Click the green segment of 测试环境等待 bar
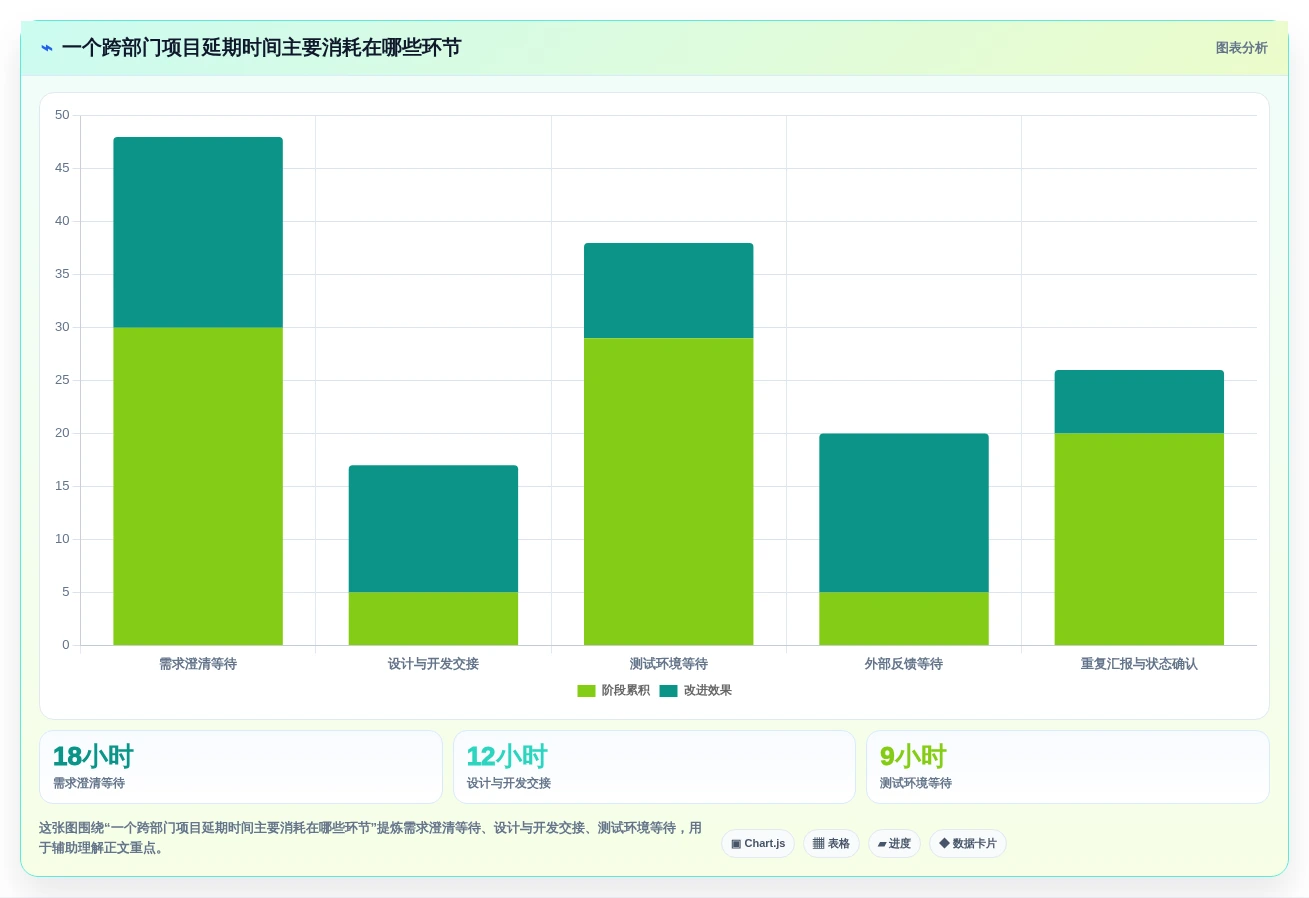1309x898 pixels. coord(669,491)
